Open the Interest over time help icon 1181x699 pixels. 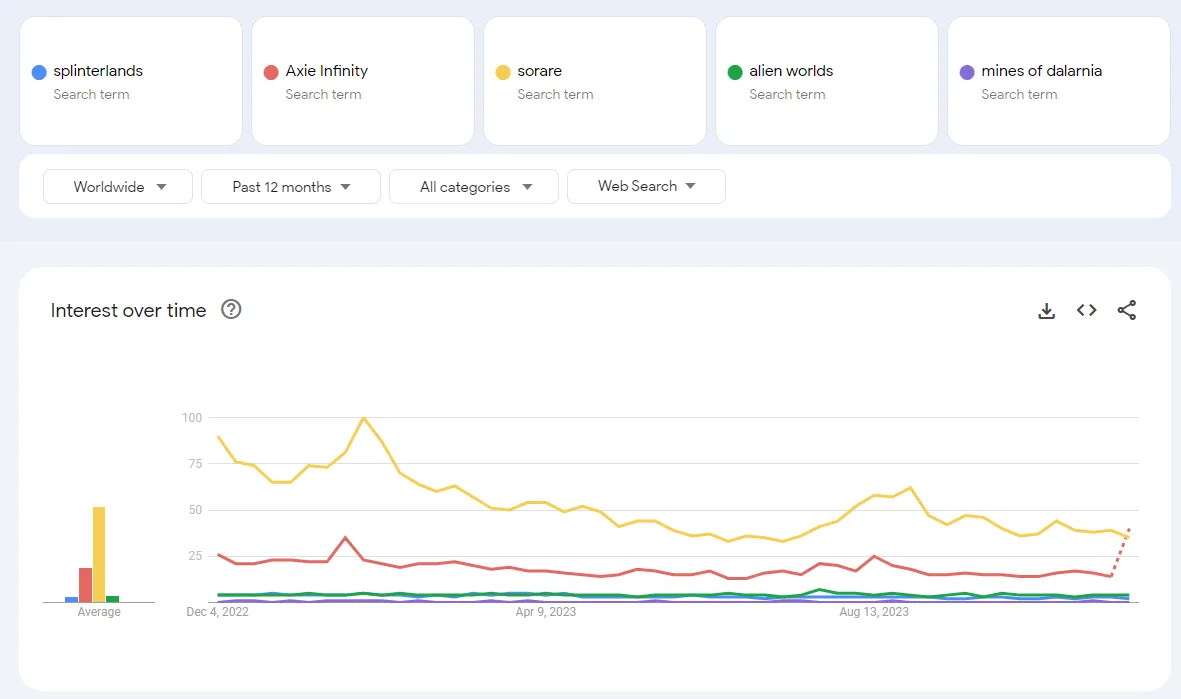231,310
